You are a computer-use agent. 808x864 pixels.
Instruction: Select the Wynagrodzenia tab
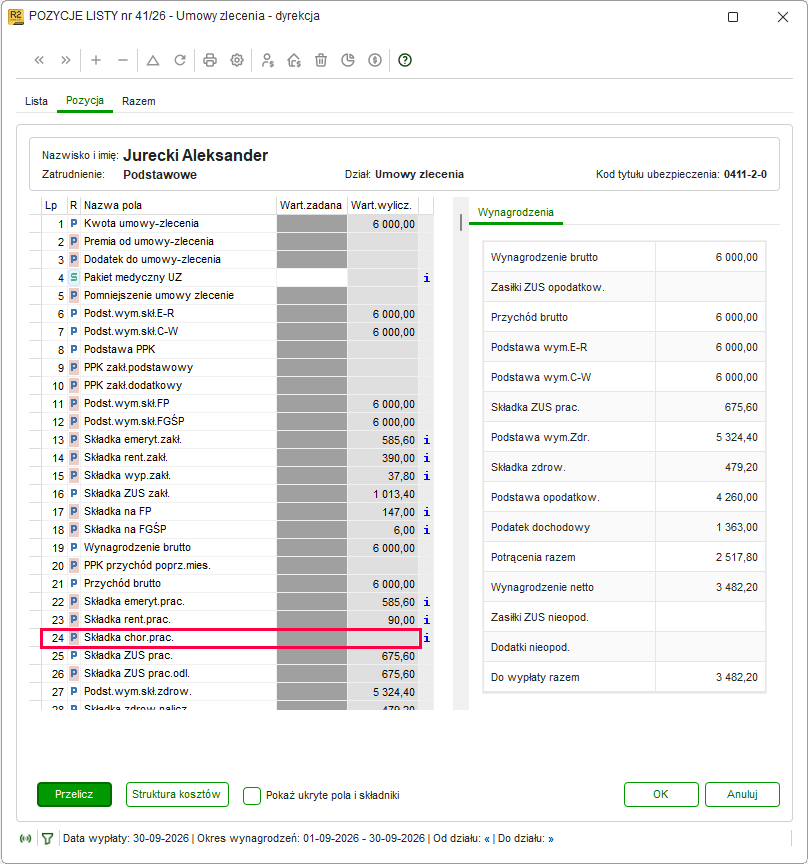516,212
